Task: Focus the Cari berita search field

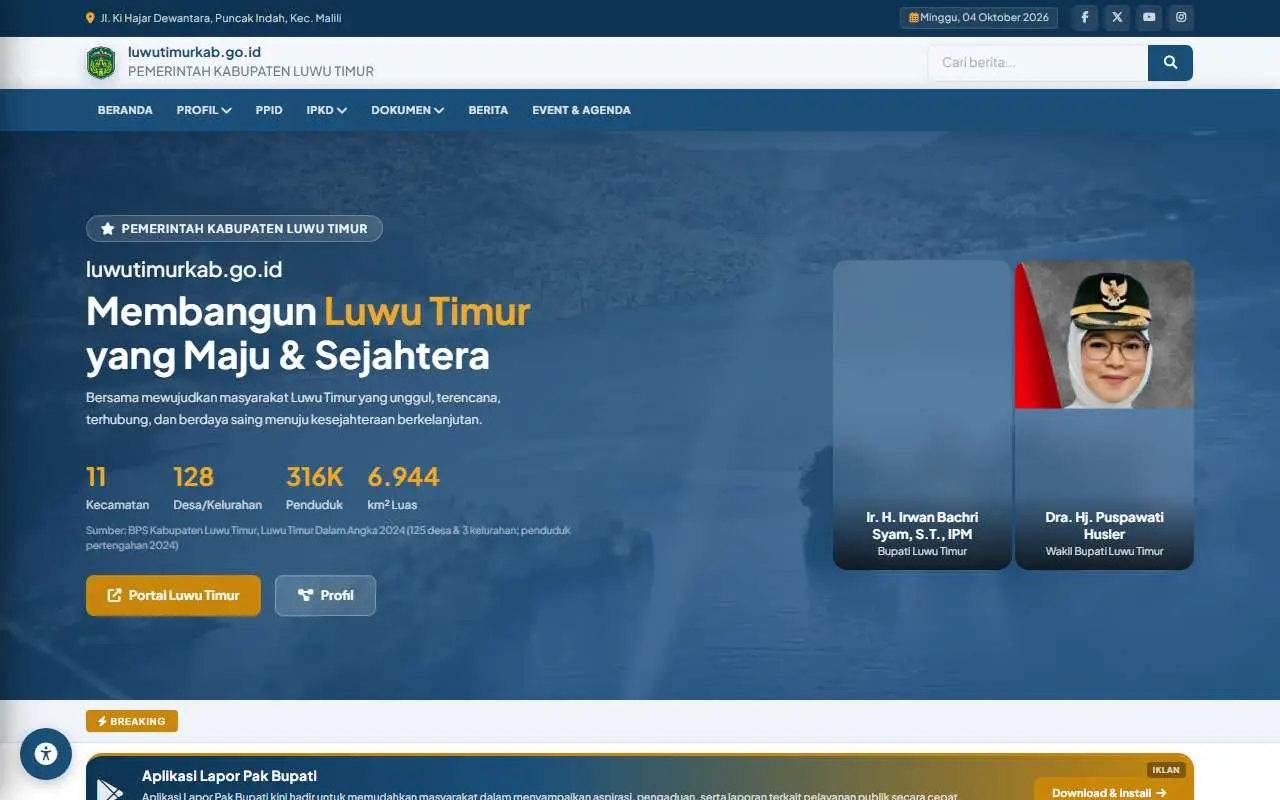Action: pyautogui.click(x=1037, y=63)
